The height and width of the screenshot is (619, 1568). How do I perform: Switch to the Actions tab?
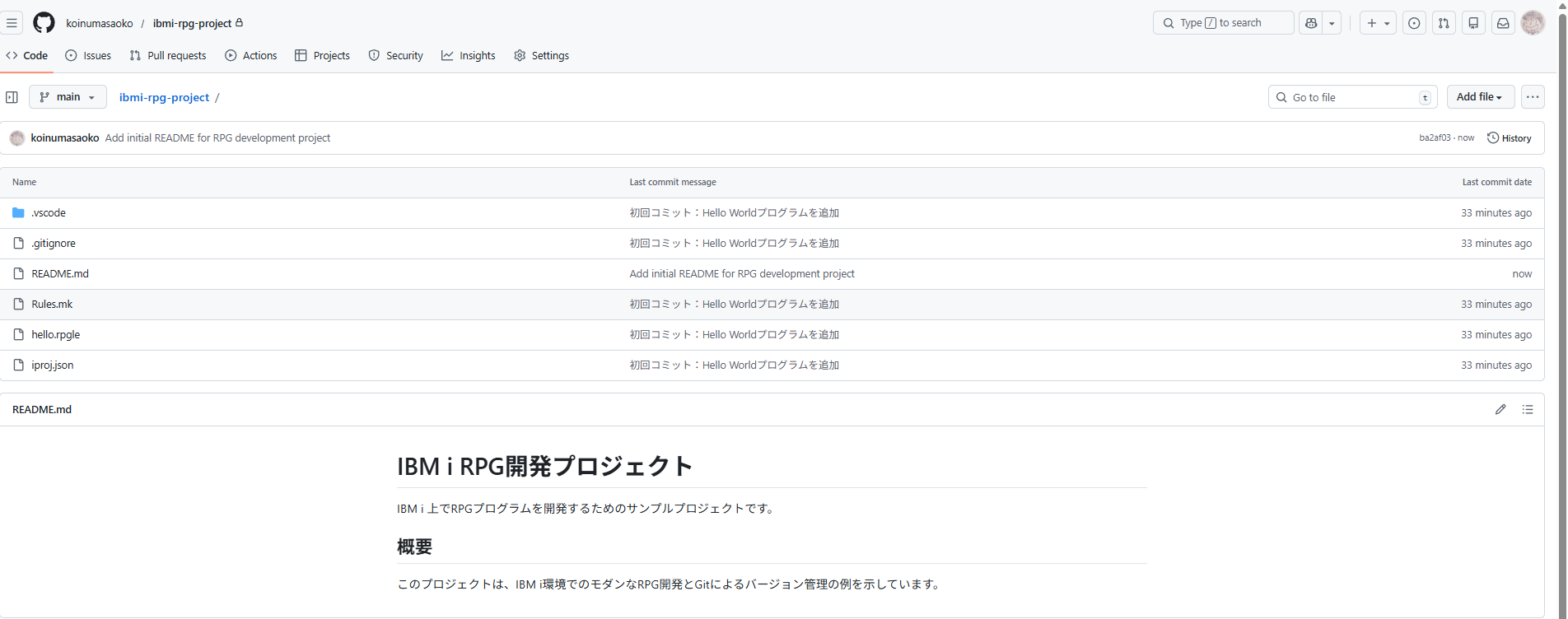tap(251, 55)
